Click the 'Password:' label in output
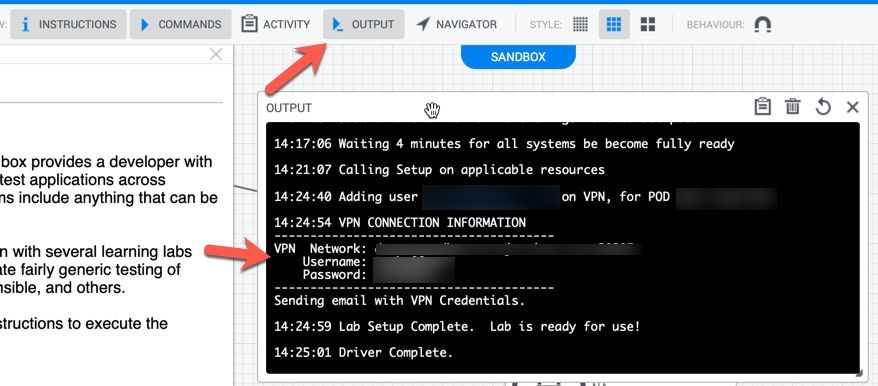The height and width of the screenshot is (386, 878). pos(334,275)
